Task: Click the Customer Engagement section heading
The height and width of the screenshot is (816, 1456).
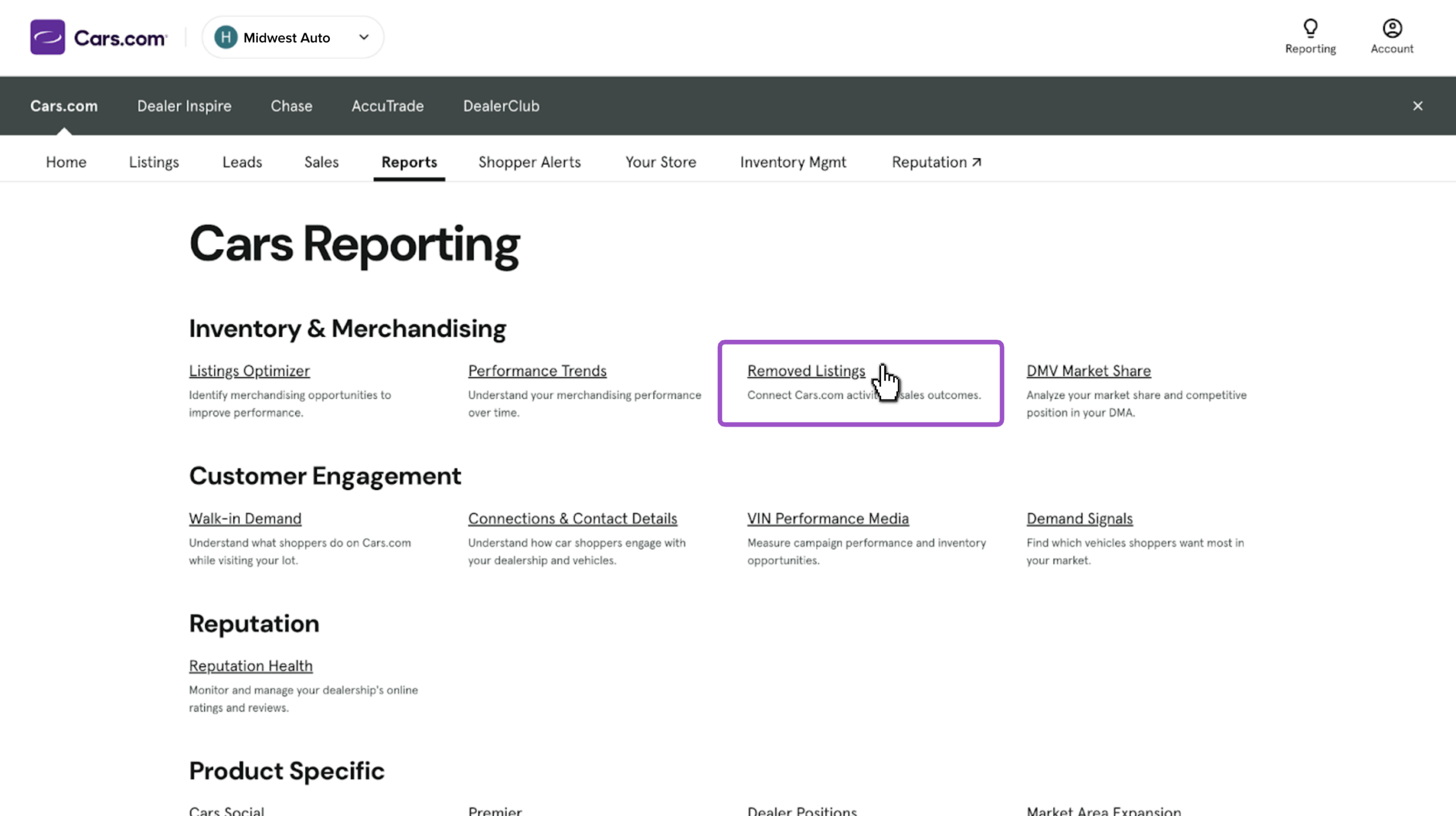Action: pos(325,476)
